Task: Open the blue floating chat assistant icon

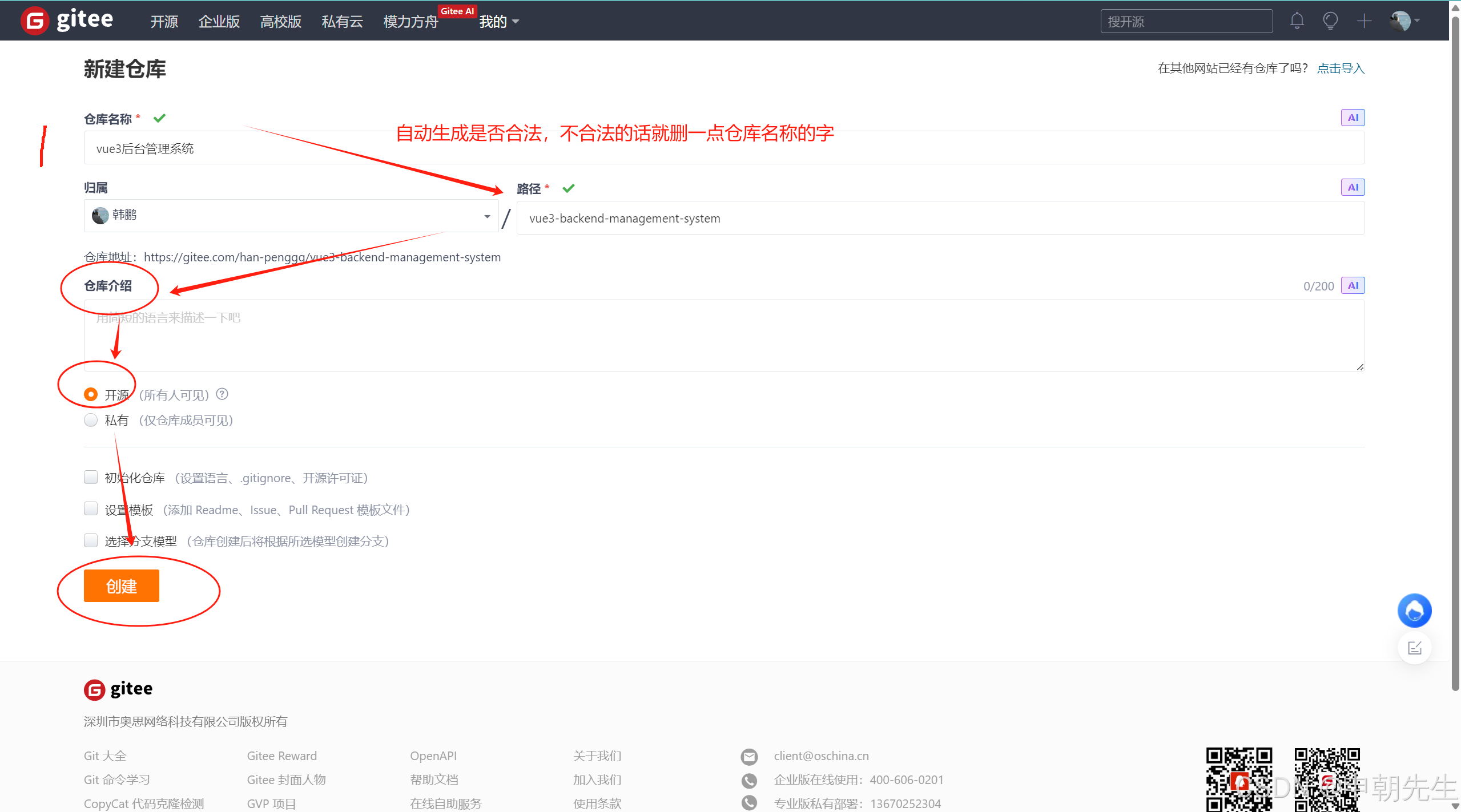Action: [x=1414, y=611]
